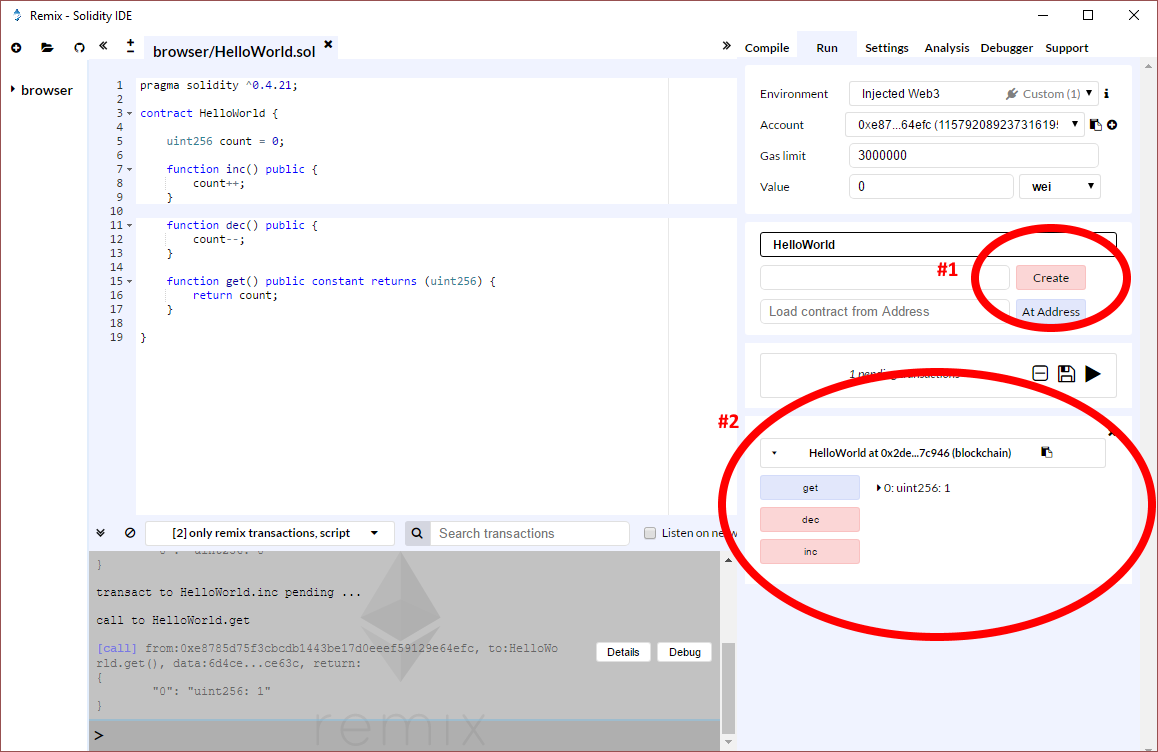Viewport: 1158px width, 752px height.
Task: Fold function inc at line 7
Action: click(130, 170)
